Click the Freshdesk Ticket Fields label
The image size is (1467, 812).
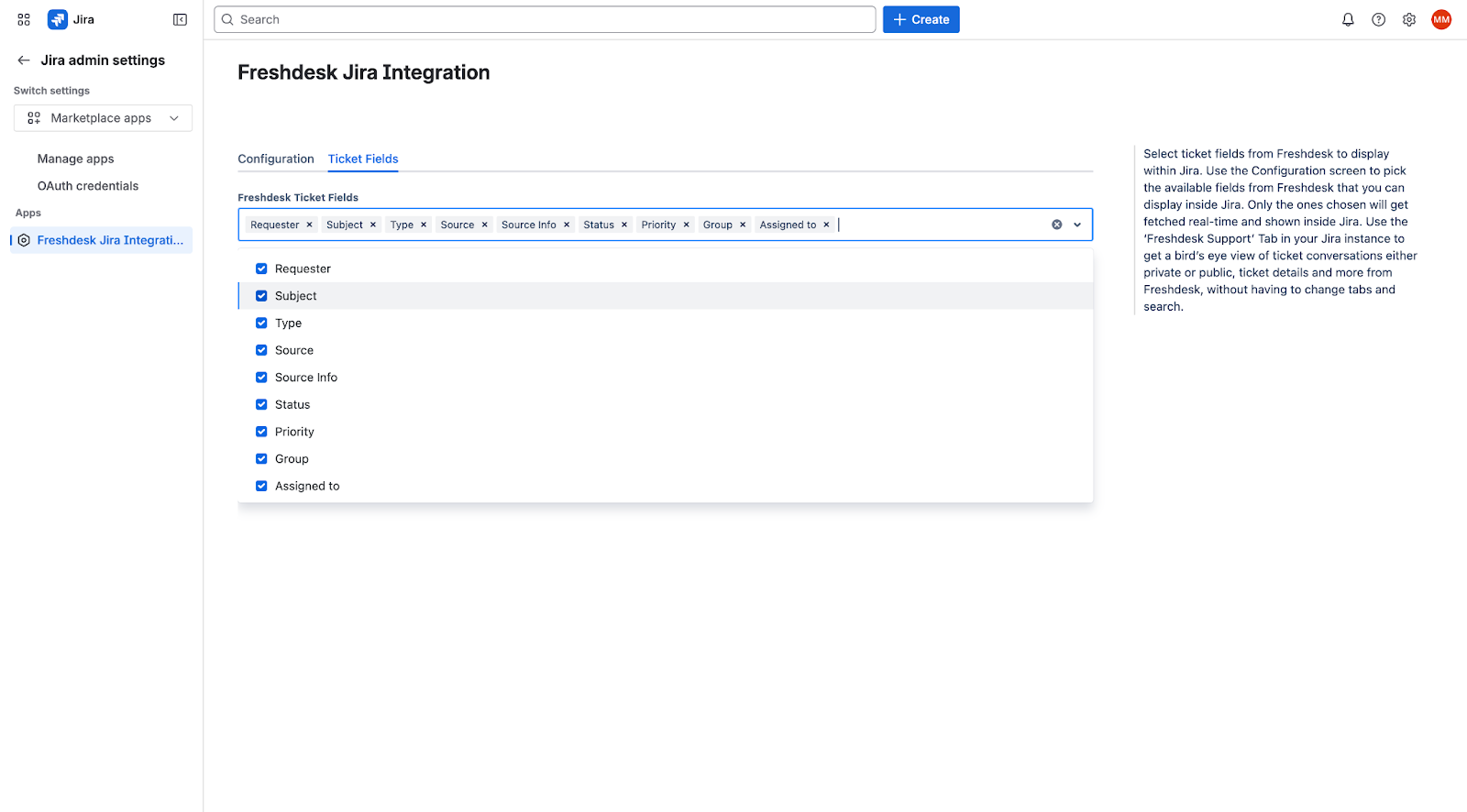[x=298, y=198]
